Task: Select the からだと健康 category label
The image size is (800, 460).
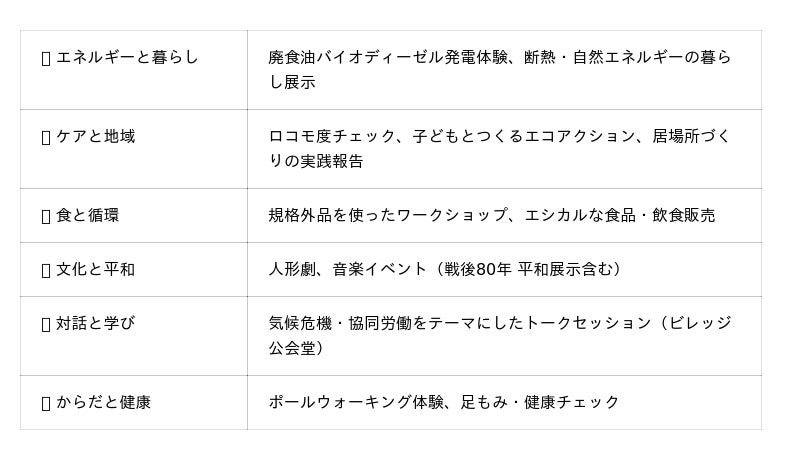Action: coord(103,402)
